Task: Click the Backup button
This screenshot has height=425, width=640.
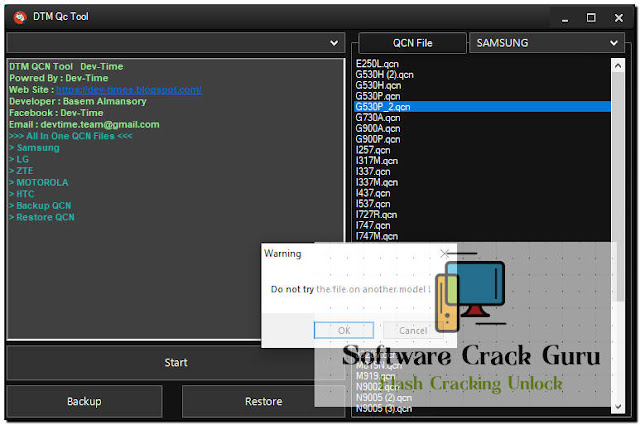Action: click(x=84, y=401)
